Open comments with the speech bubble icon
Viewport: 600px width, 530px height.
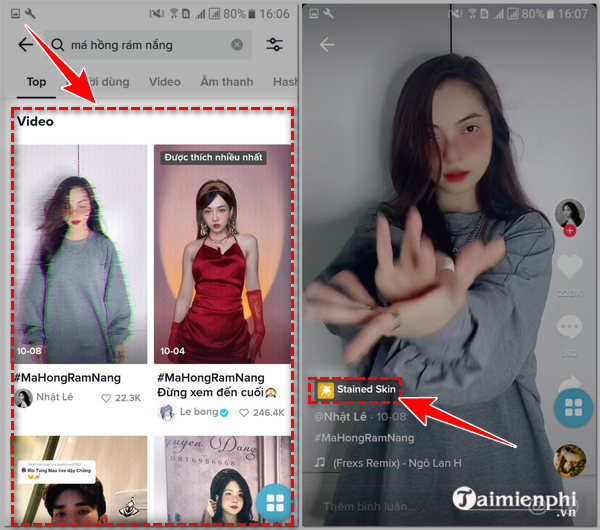click(570, 327)
